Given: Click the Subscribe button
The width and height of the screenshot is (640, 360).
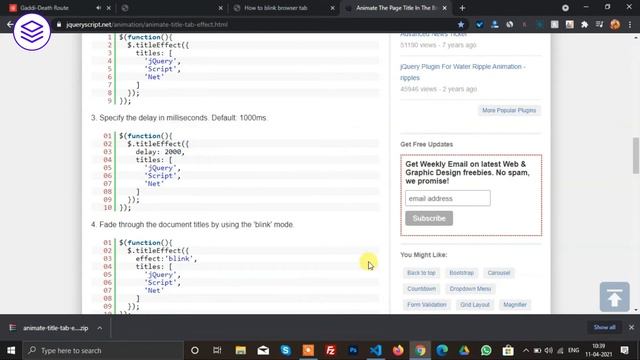Looking at the screenshot, I should coord(429,218).
